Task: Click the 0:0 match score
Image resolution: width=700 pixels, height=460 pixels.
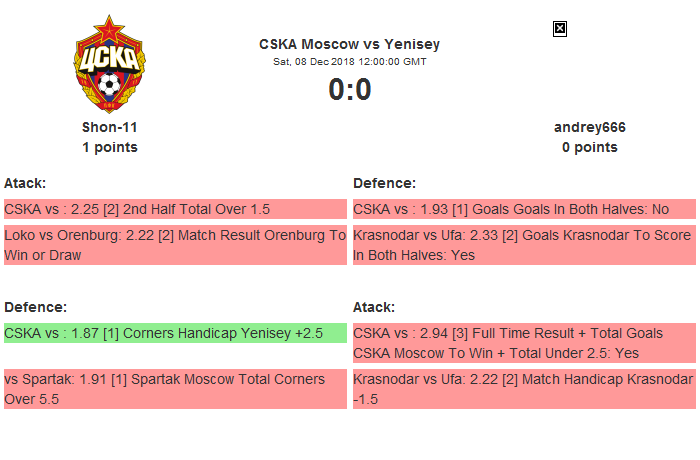Action: tap(349, 90)
